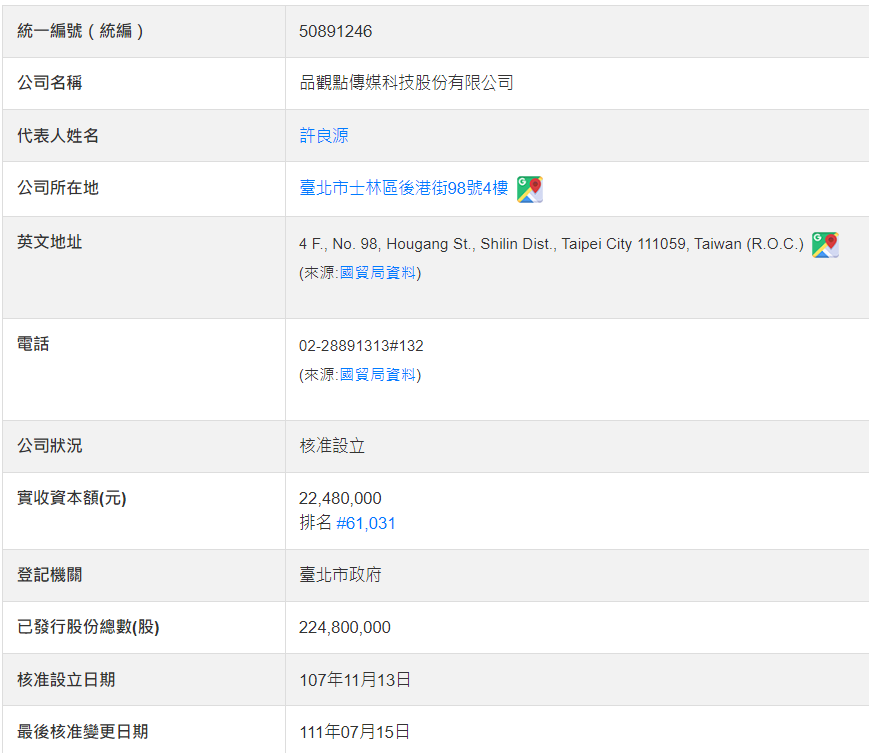Click the last change date 111年07月15日
The width and height of the screenshot is (869, 753).
click(355, 732)
